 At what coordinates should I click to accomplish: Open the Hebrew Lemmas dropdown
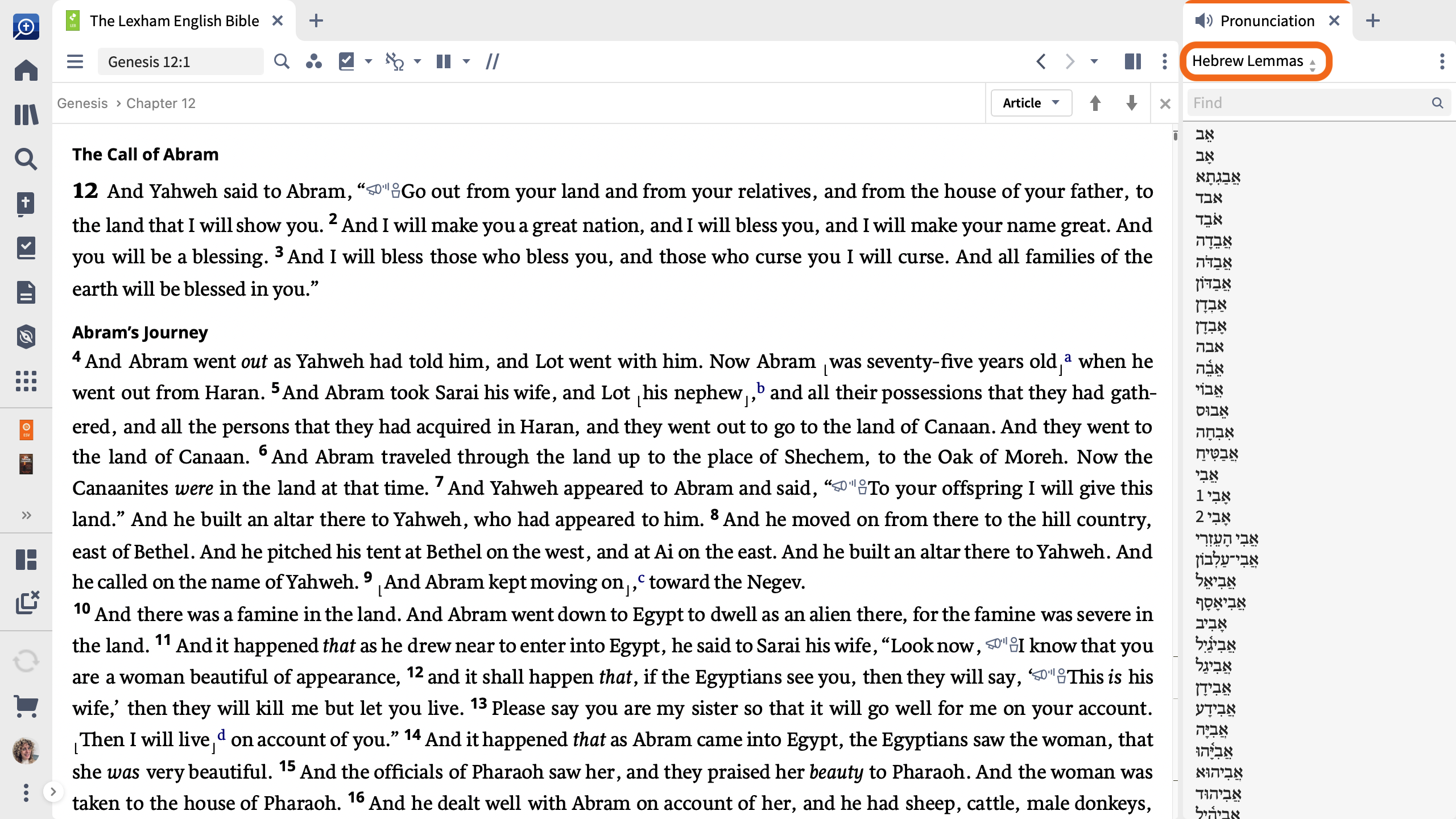pos(1254,61)
